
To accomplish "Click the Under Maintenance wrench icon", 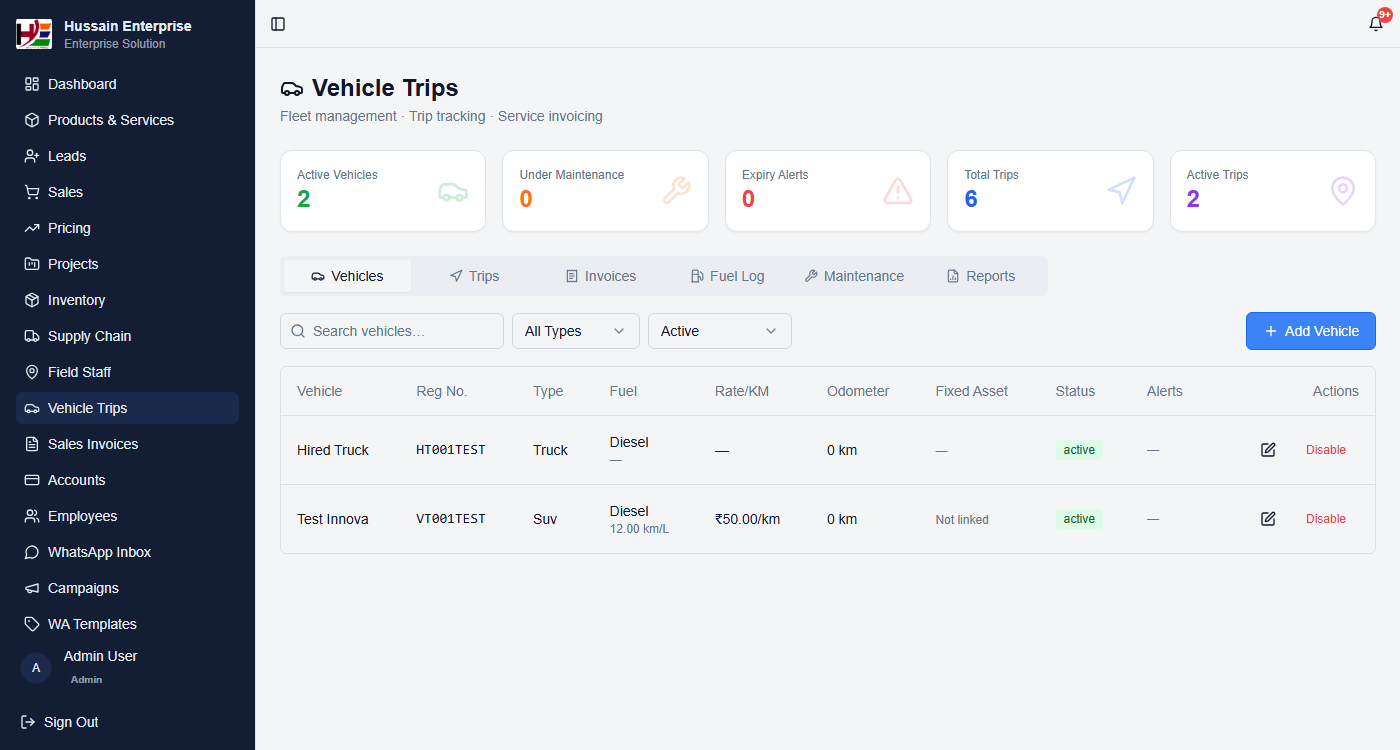I will [x=676, y=191].
